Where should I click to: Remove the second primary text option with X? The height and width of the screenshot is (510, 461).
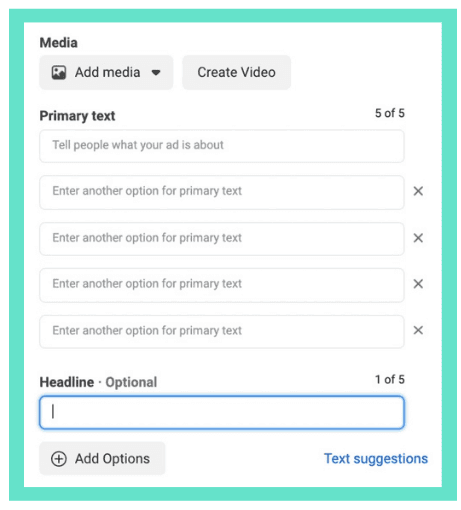click(x=418, y=191)
